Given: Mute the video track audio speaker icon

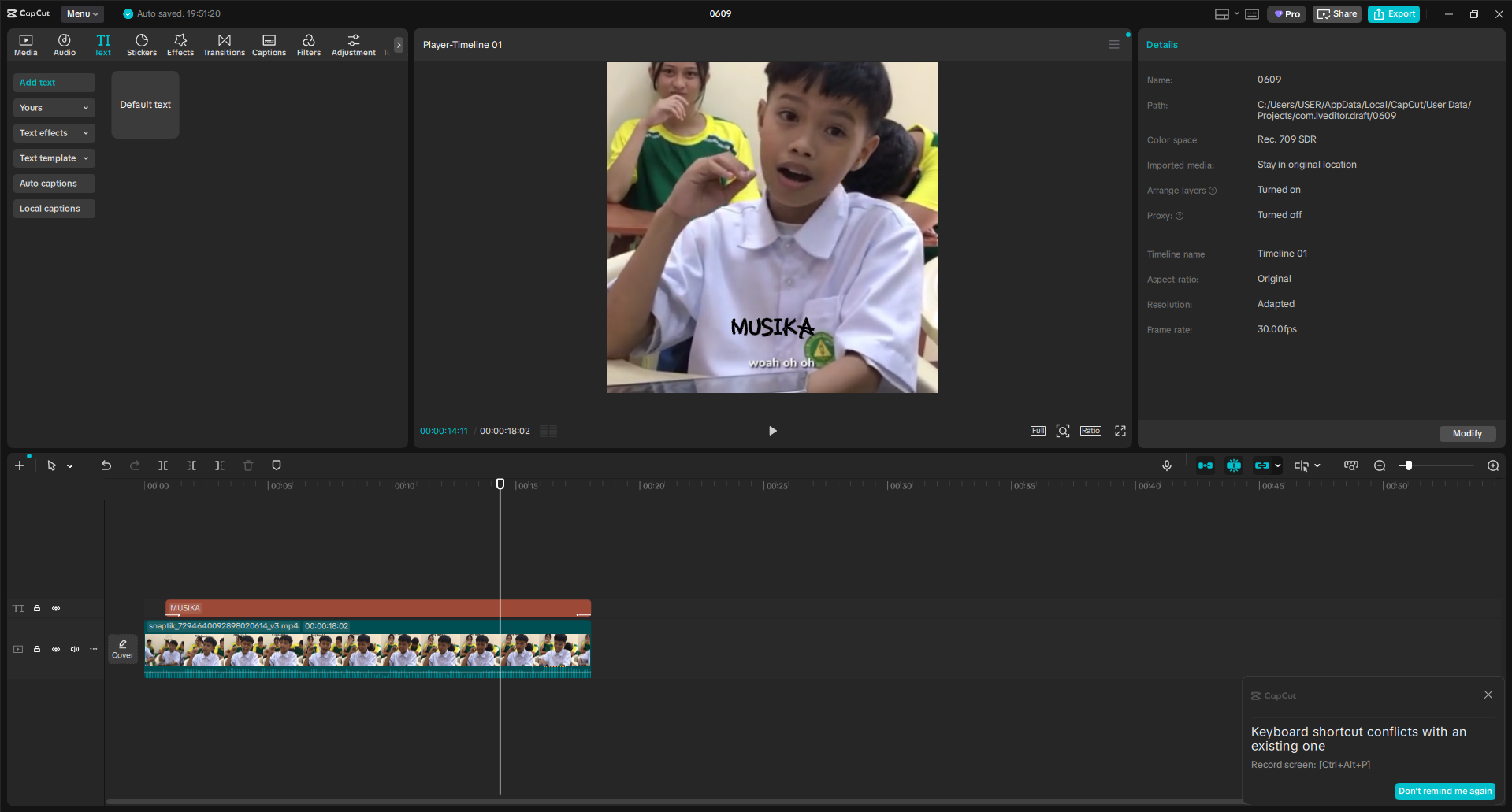Looking at the screenshot, I should (x=75, y=649).
